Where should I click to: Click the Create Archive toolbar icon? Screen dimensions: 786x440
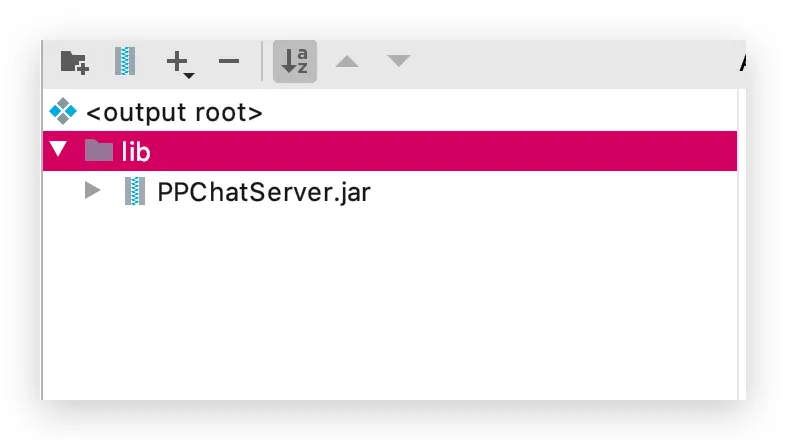[125, 61]
